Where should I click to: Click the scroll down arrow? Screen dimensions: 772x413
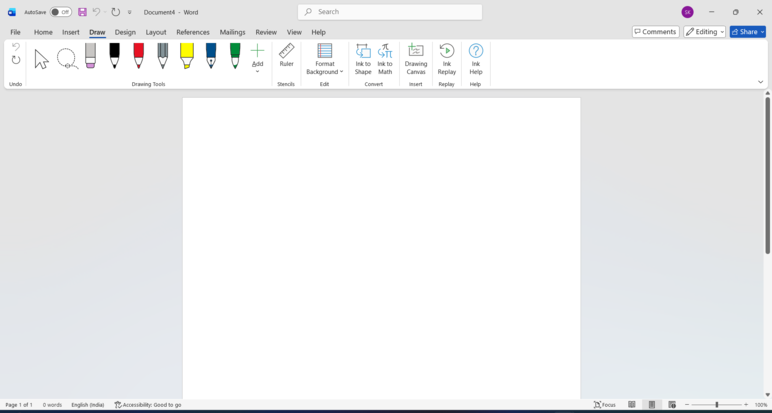pos(767,395)
